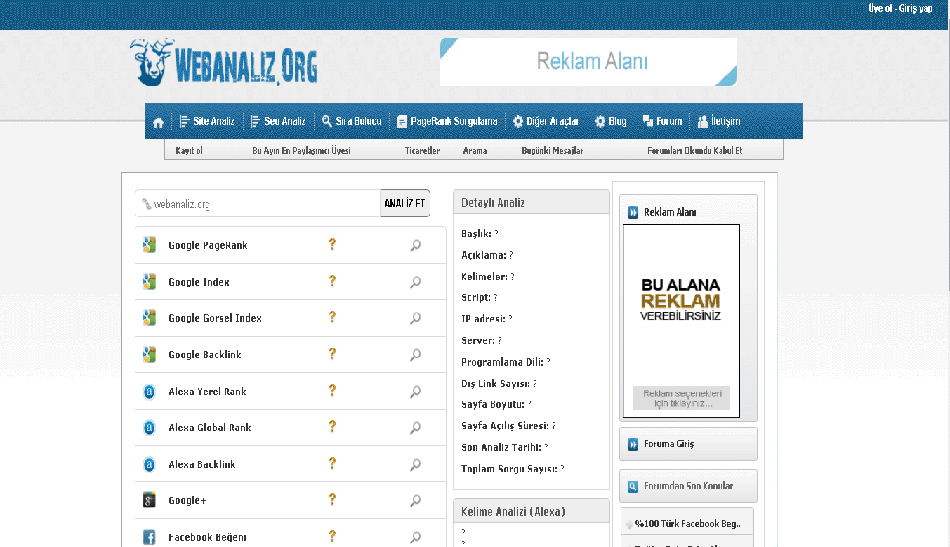
Task: Click the webanaliz.org URL input field
Action: pos(258,204)
